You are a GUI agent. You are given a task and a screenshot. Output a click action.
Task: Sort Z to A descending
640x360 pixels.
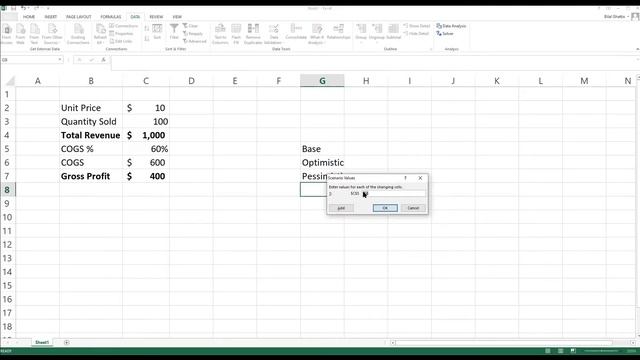click(147, 38)
